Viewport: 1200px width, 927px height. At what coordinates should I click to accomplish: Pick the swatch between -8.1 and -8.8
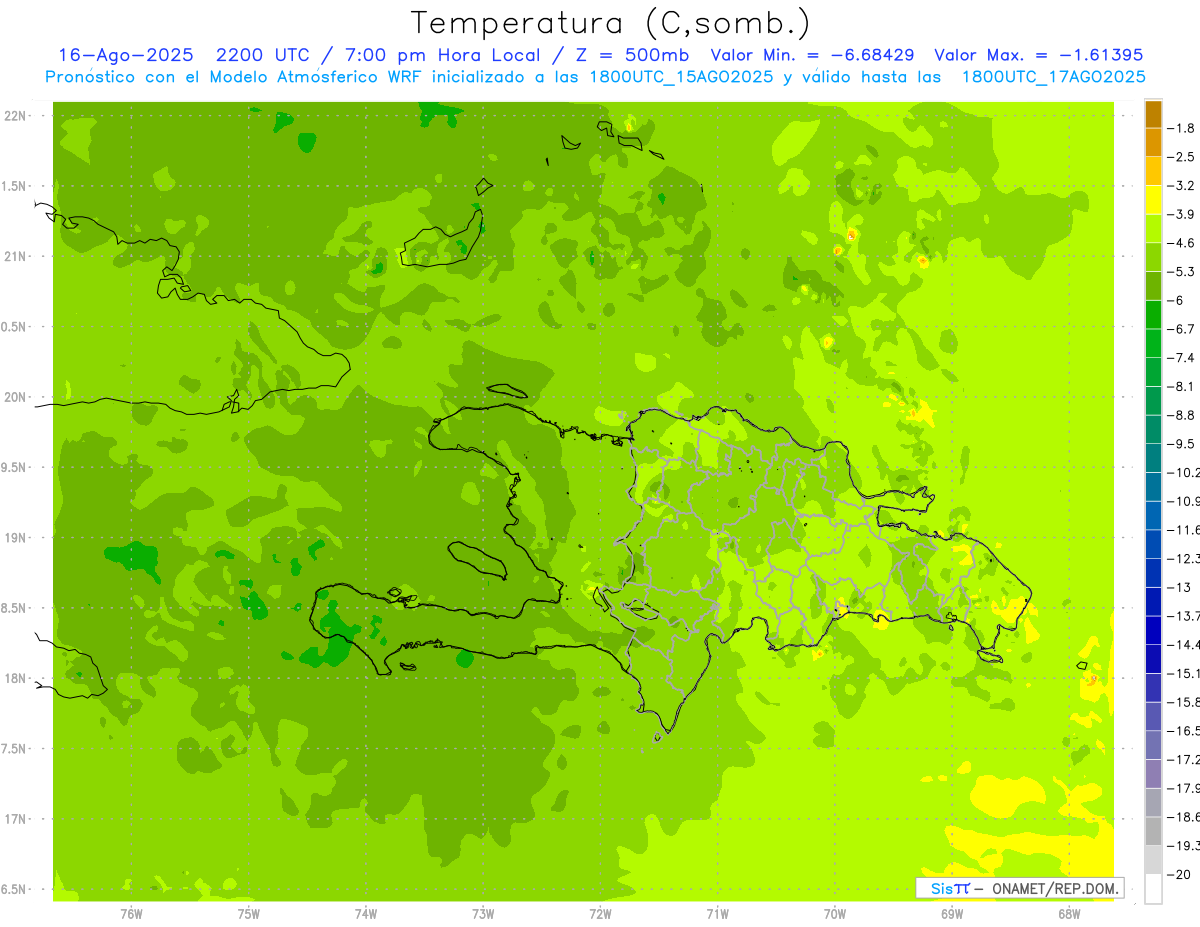tap(1153, 400)
